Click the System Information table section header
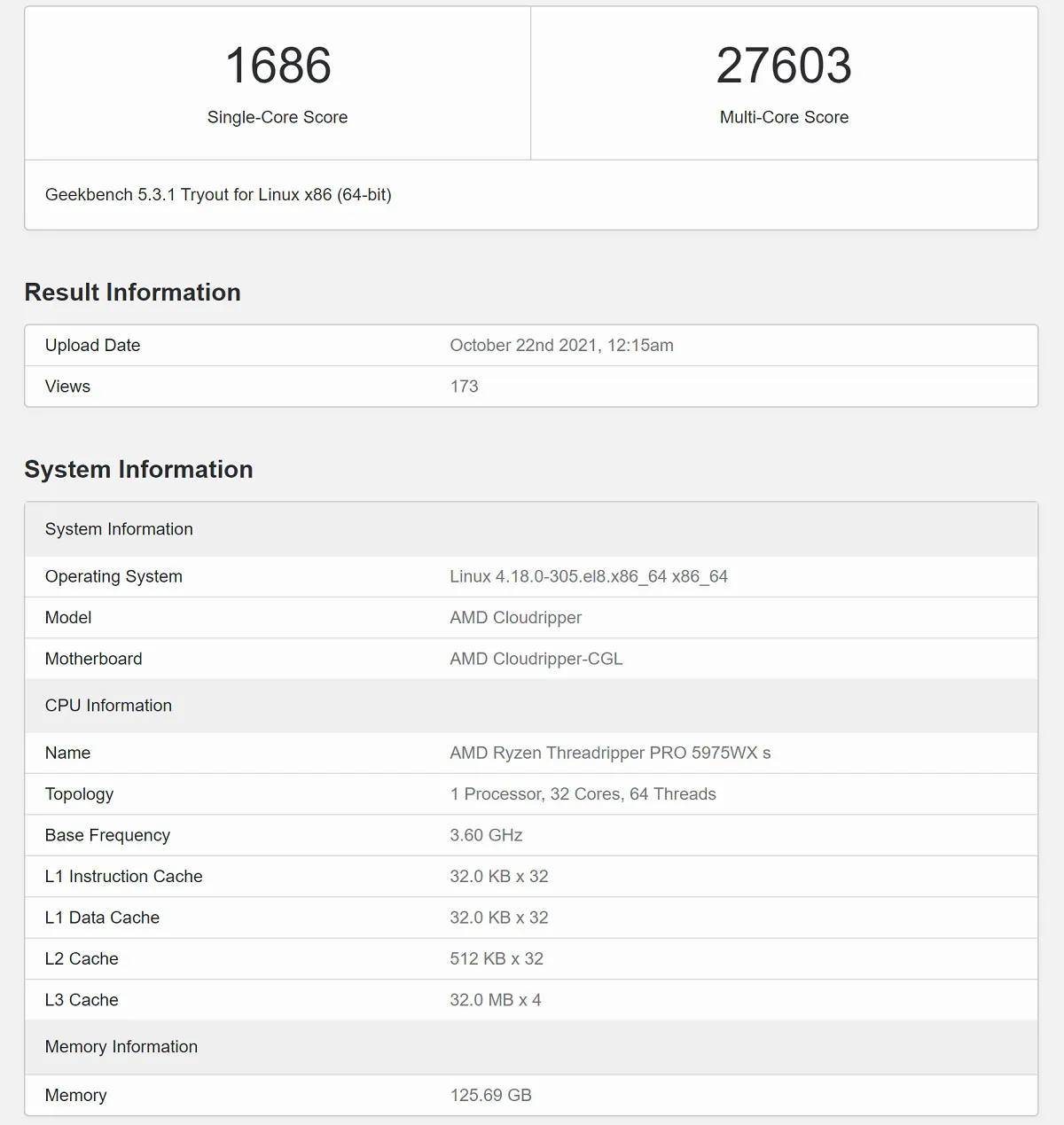This screenshot has height=1125, width=1064. pos(531,529)
